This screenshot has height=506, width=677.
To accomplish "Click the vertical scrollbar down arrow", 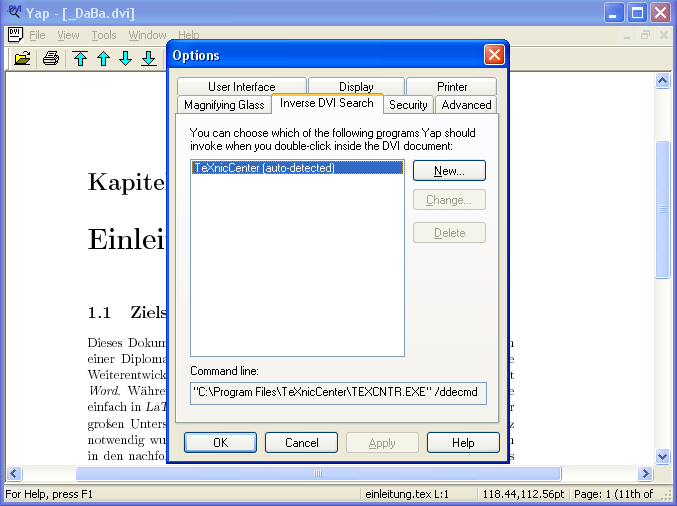I will pyautogui.click(x=662, y=456).
